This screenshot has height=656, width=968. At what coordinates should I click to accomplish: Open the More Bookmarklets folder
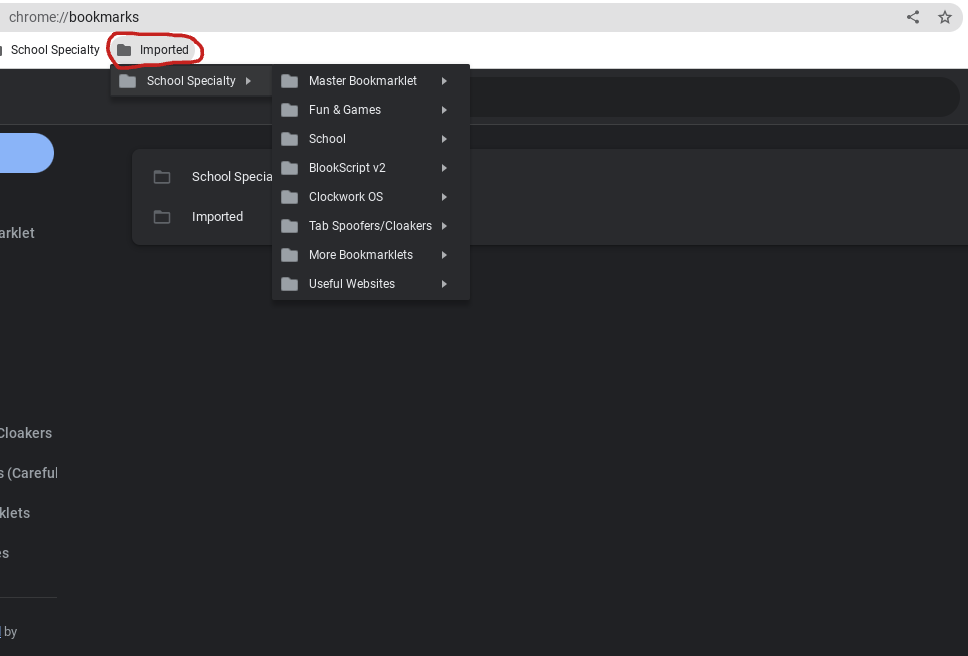click(x=370, y=255)
